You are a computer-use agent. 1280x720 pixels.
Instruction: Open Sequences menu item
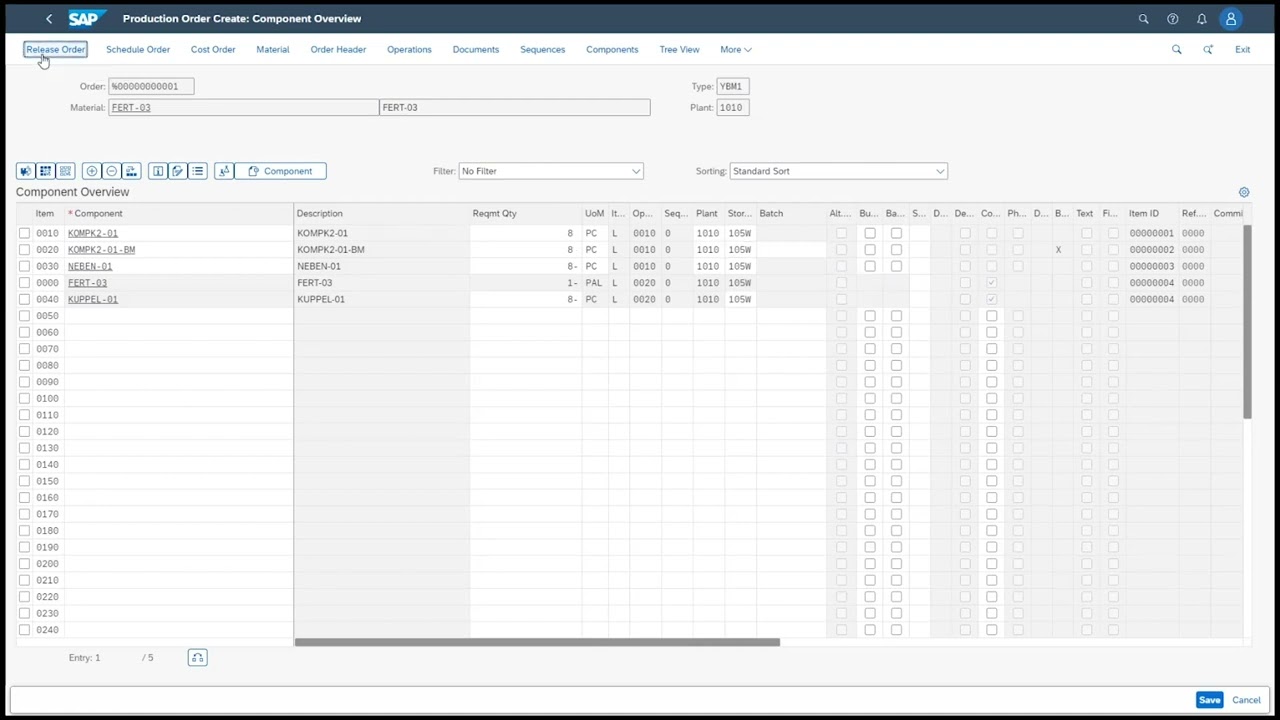542,49
